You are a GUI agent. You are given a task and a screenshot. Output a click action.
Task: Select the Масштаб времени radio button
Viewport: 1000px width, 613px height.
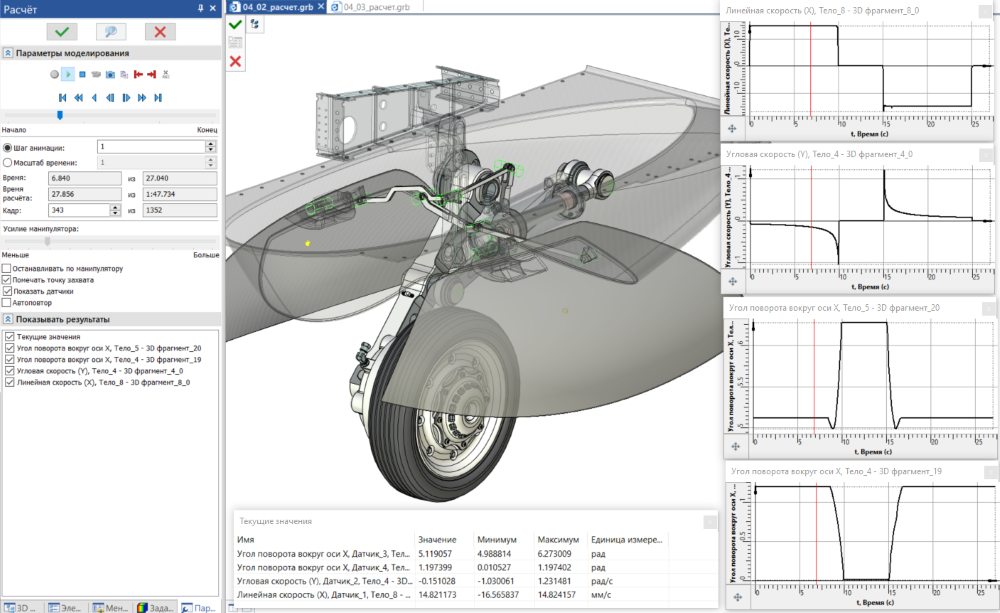[8, 161]
